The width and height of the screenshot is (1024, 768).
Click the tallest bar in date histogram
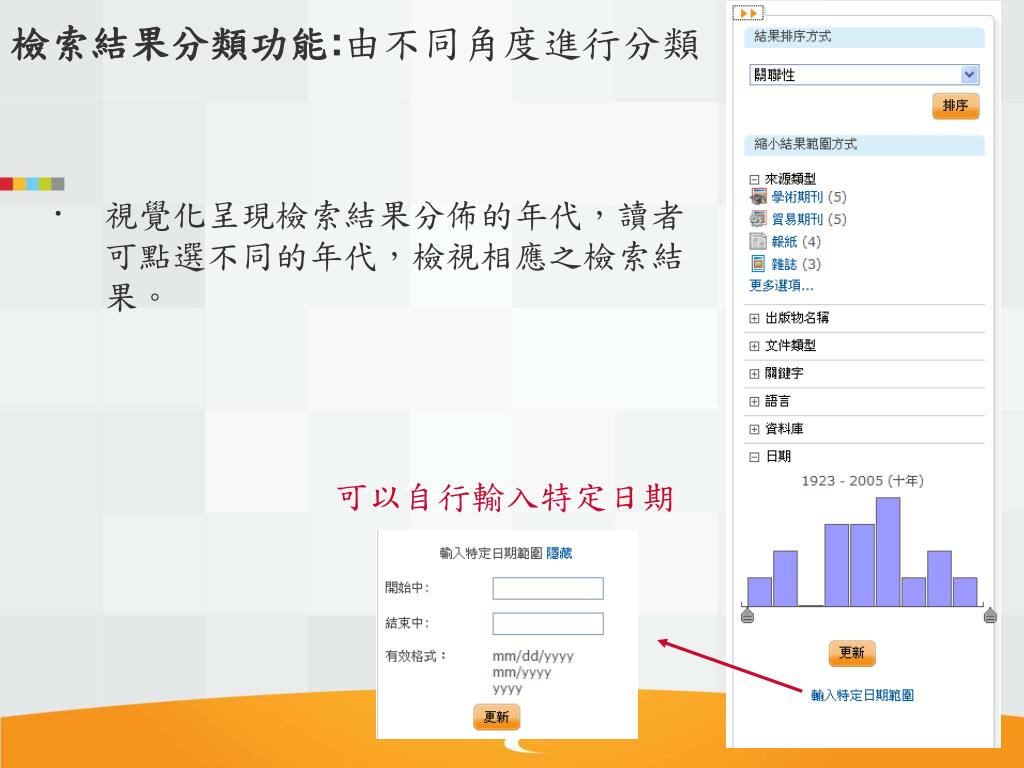coord(888,552)
